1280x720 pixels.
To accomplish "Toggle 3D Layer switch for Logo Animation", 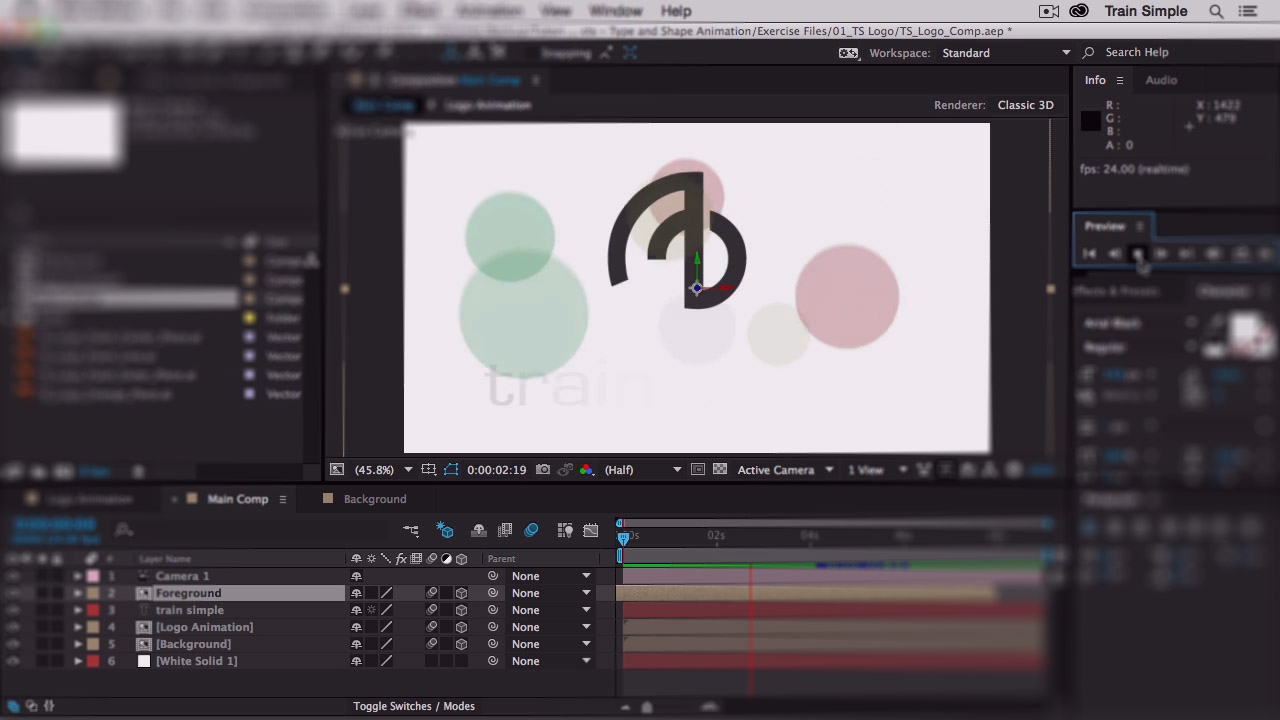I will 461,627.
